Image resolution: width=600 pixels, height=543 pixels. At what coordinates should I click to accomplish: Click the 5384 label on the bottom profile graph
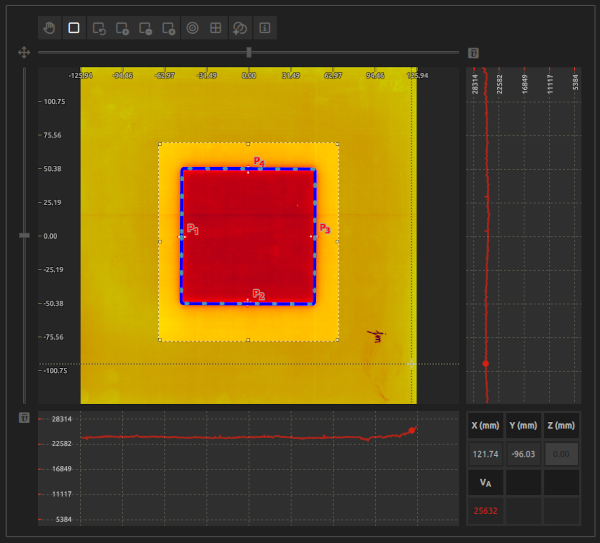tap(64, 519)
